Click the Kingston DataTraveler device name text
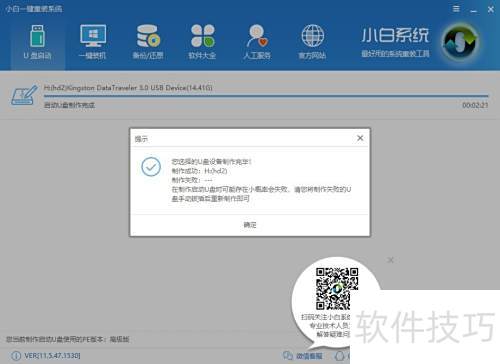 pyautogui.click(x=128, y=88)
